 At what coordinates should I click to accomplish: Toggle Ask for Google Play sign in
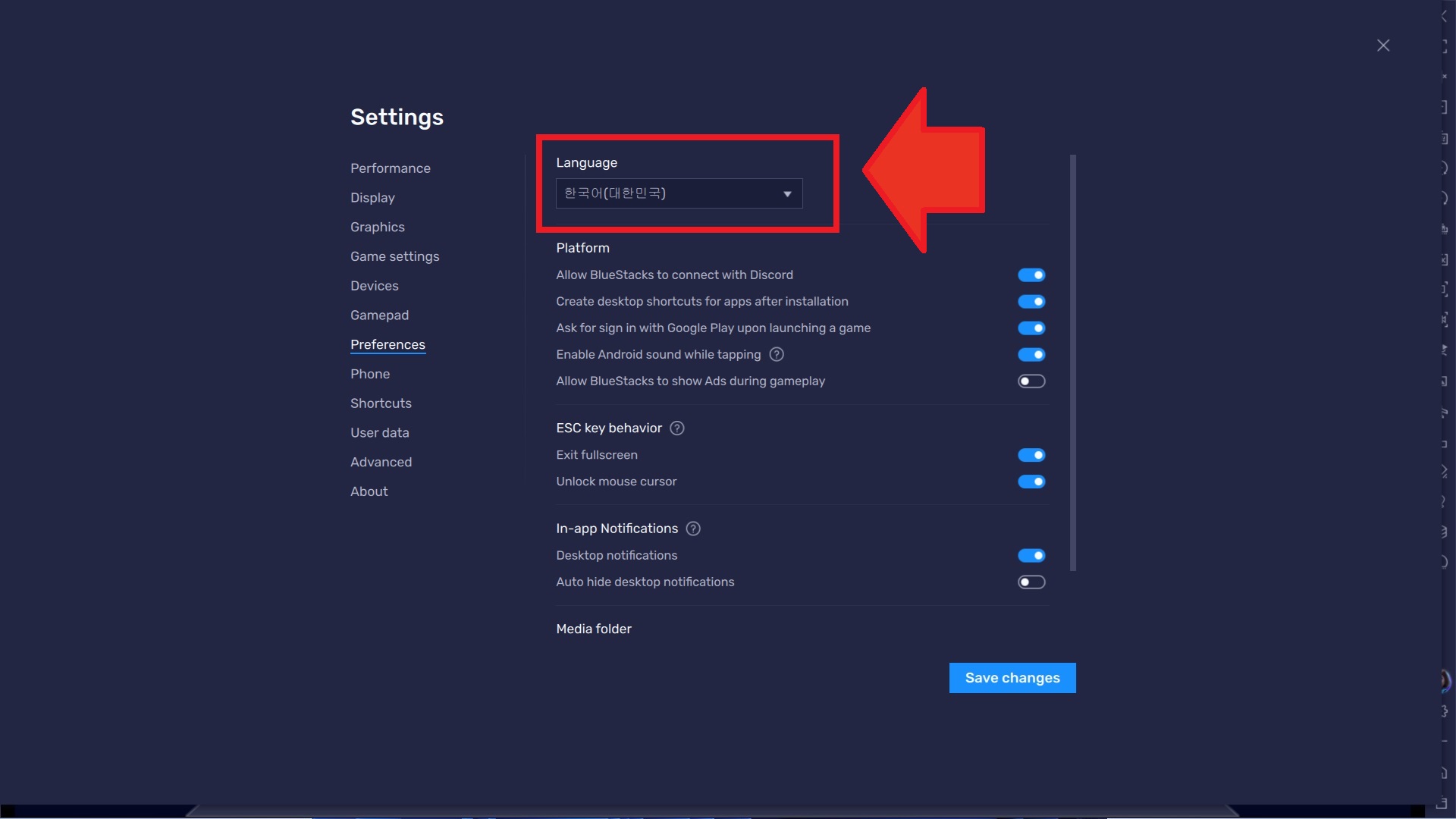point(1031,328)
